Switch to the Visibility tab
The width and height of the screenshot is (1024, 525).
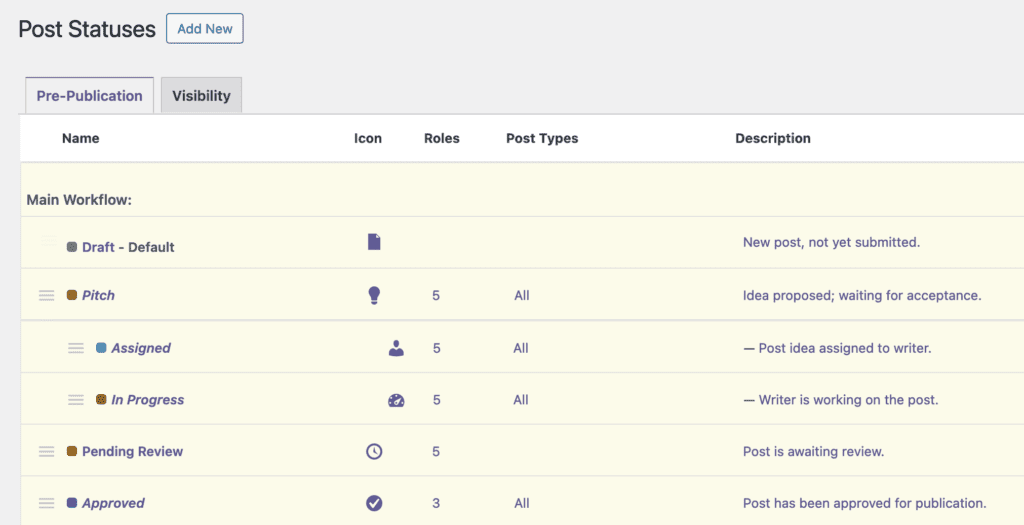point(201,96)
